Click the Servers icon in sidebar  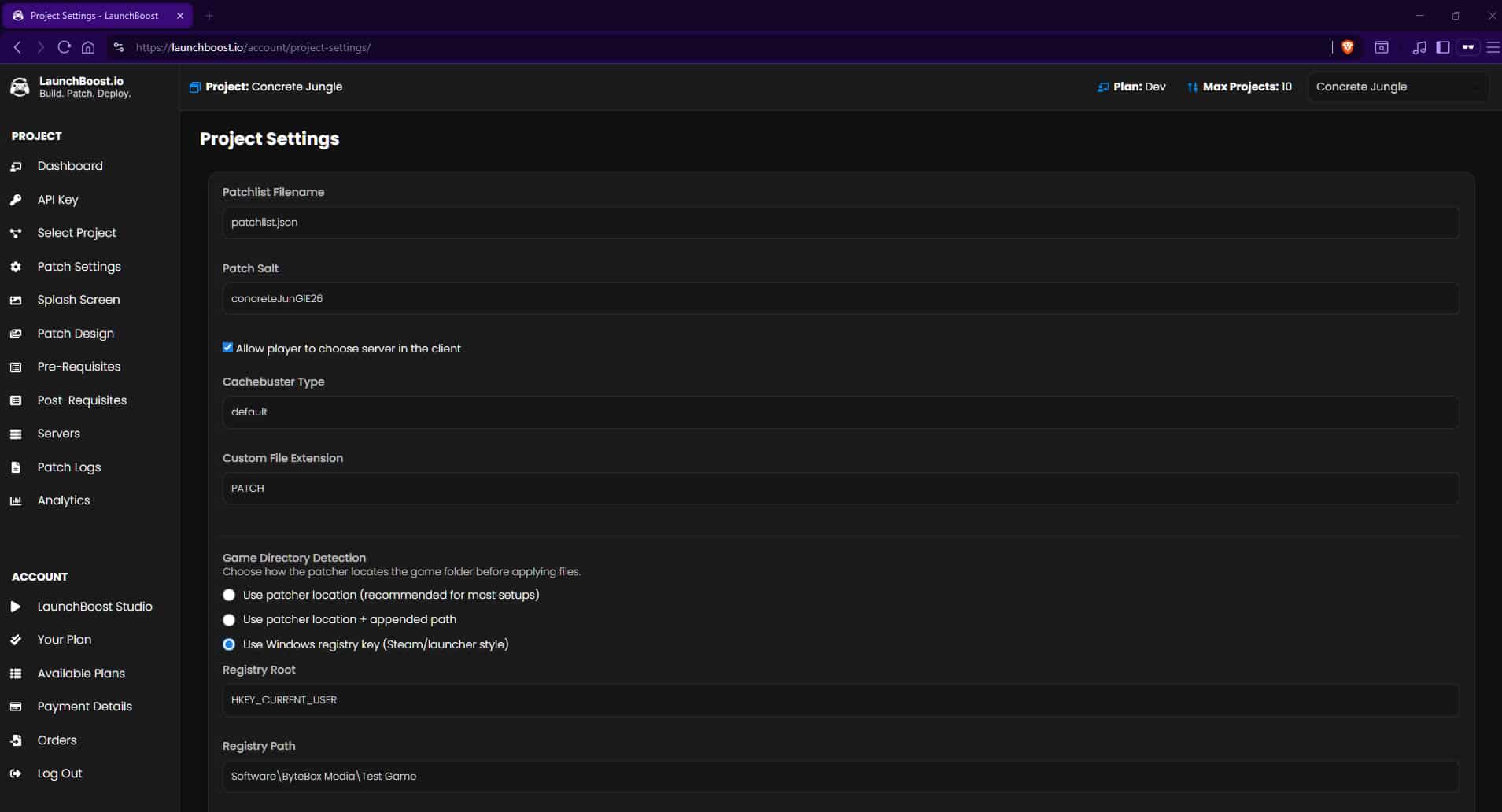coord(16,434)
